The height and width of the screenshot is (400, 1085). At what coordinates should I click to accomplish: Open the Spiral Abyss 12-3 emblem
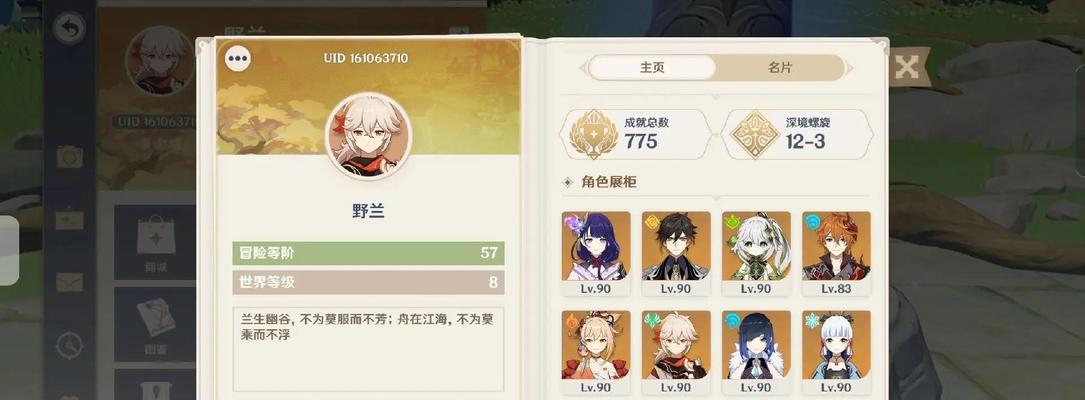[x=755, y=134]
